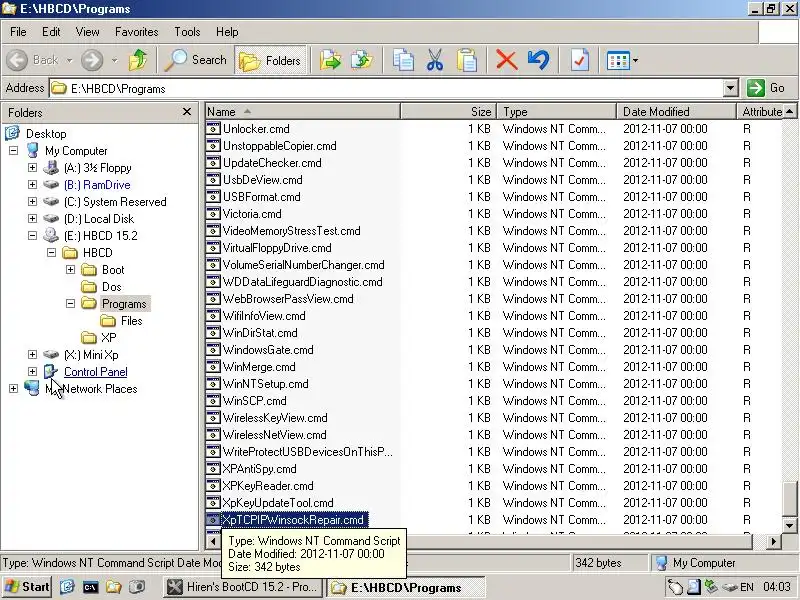Select the Unlocker.cmd file icon
This screenshot has height=600, width=800.
213,129
